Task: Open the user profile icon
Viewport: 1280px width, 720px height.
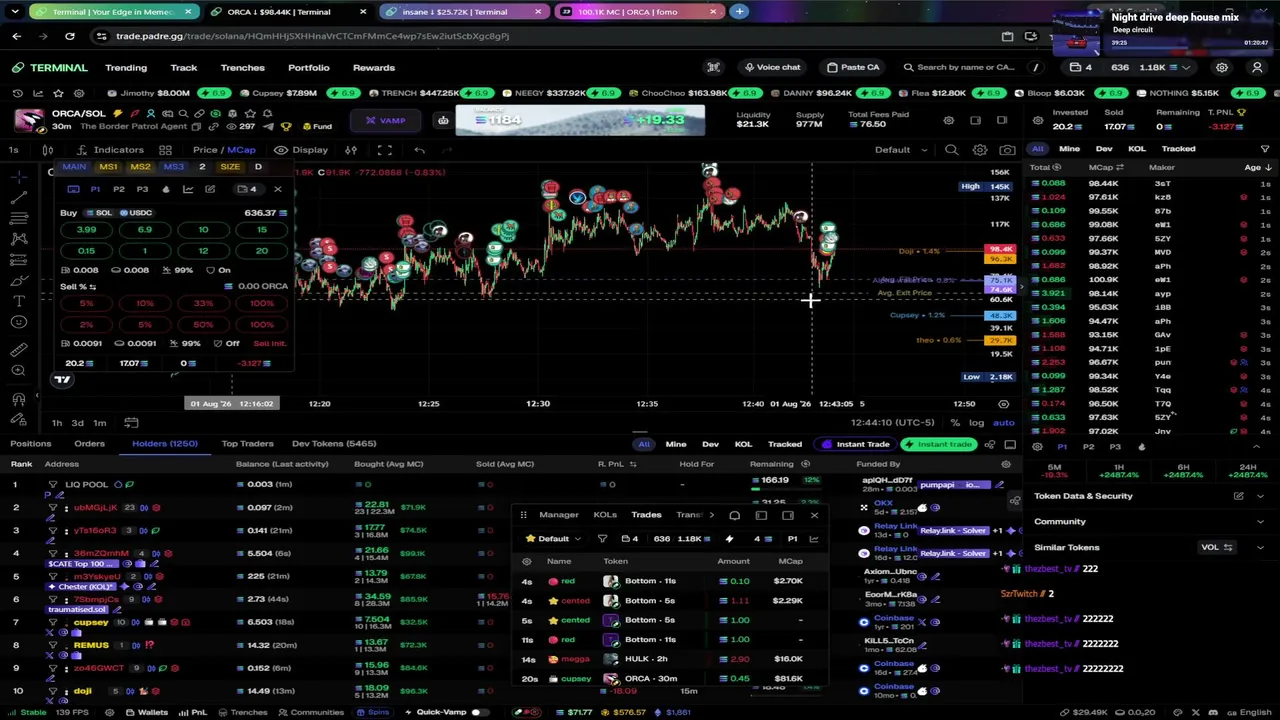Action: click(x=1257, y=67)
